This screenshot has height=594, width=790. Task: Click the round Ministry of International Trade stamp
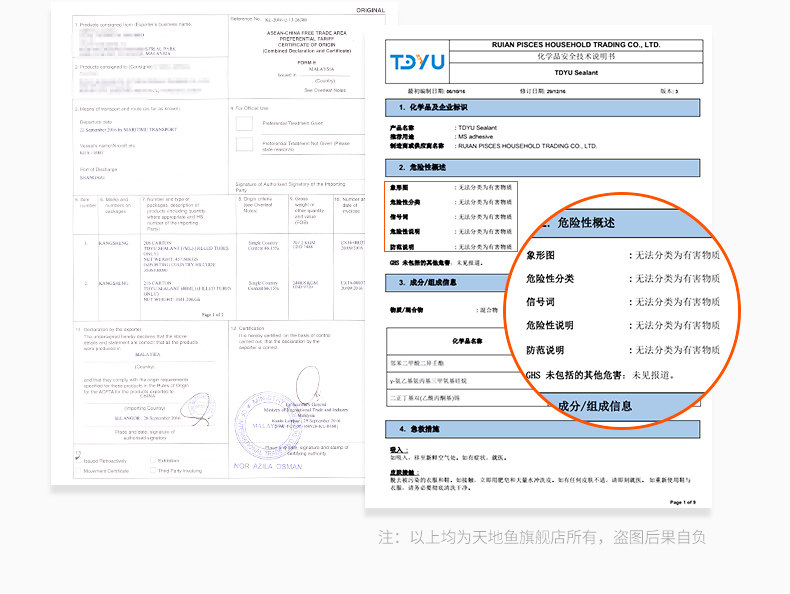coord(267,426)
